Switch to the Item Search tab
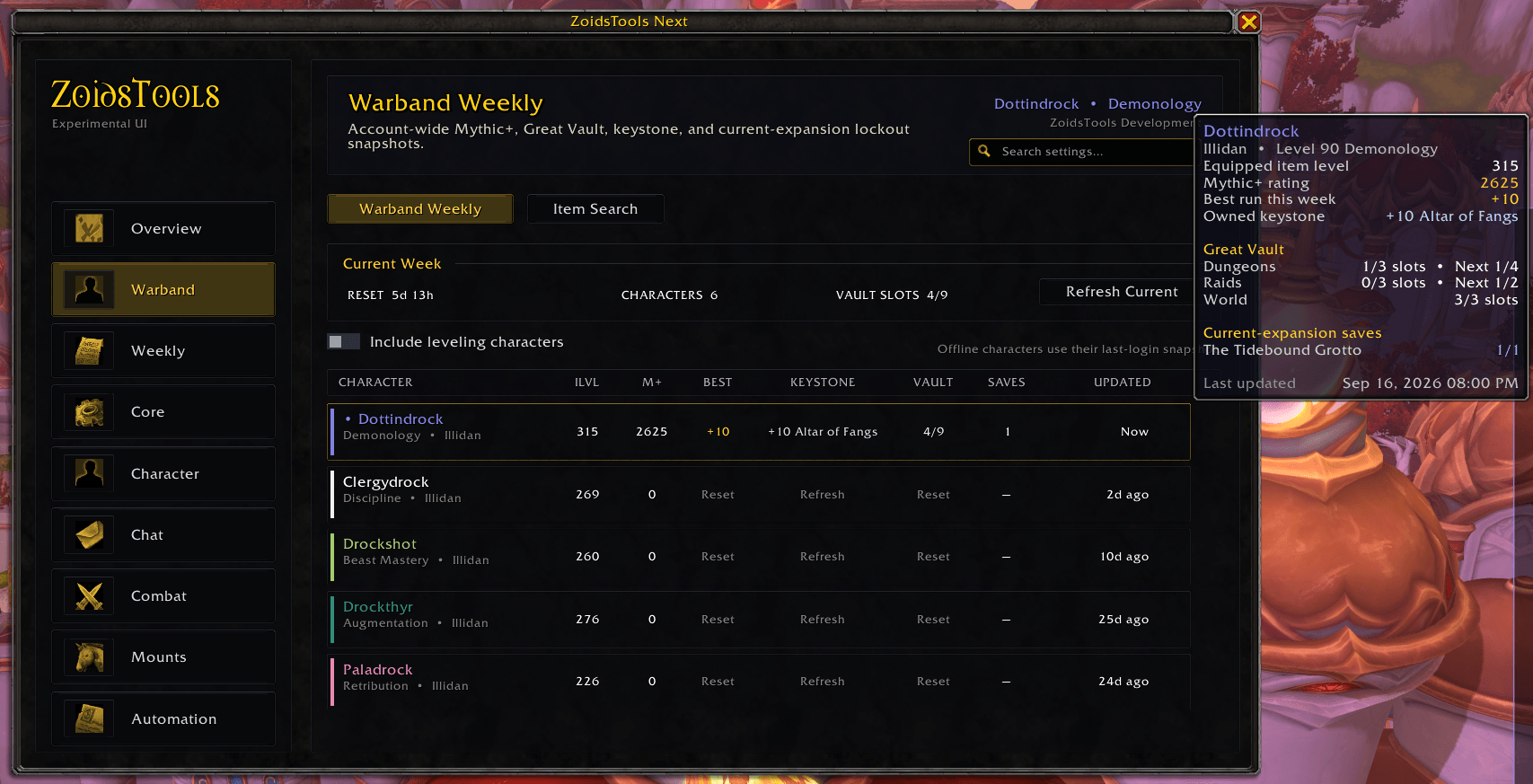This screenshot has width=1533, height=784. click(595, 208)
